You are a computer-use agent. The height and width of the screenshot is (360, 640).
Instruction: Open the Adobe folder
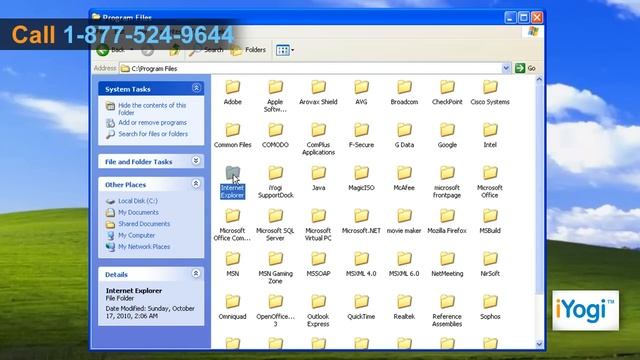233,93
